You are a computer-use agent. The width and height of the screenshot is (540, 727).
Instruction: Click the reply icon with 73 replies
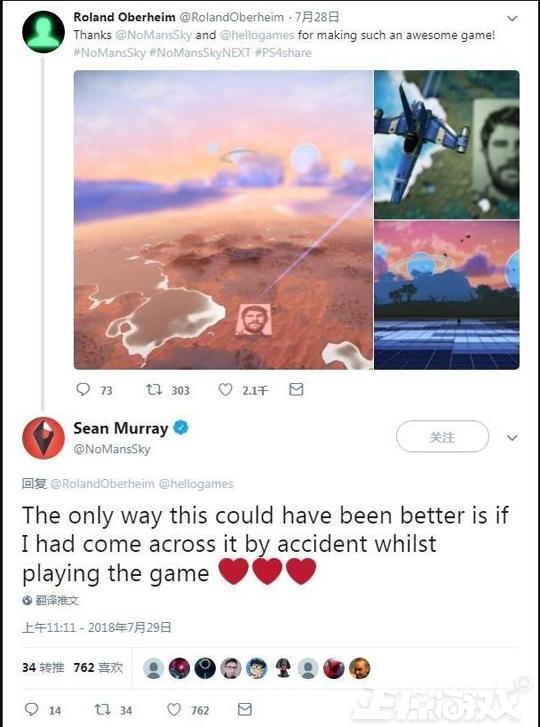pos(83,390)
